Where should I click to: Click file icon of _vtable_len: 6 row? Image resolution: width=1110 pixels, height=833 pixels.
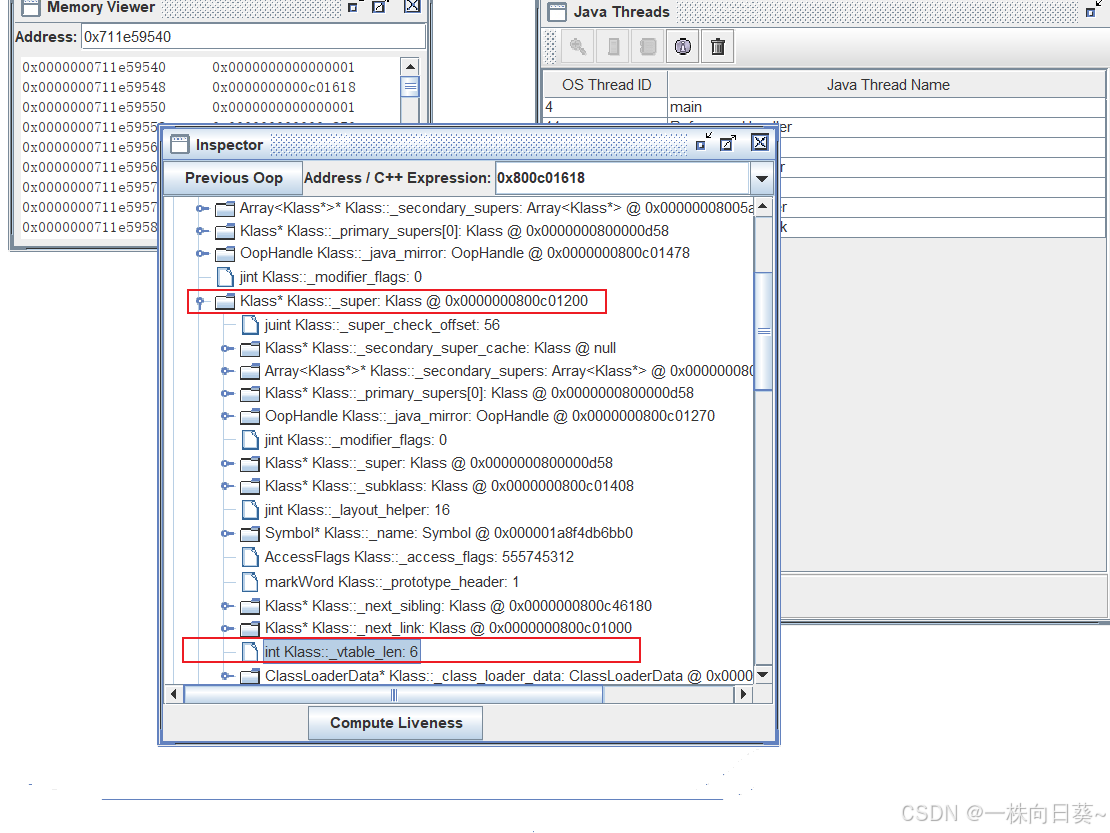pyautogui.click(x=250, y=651)
